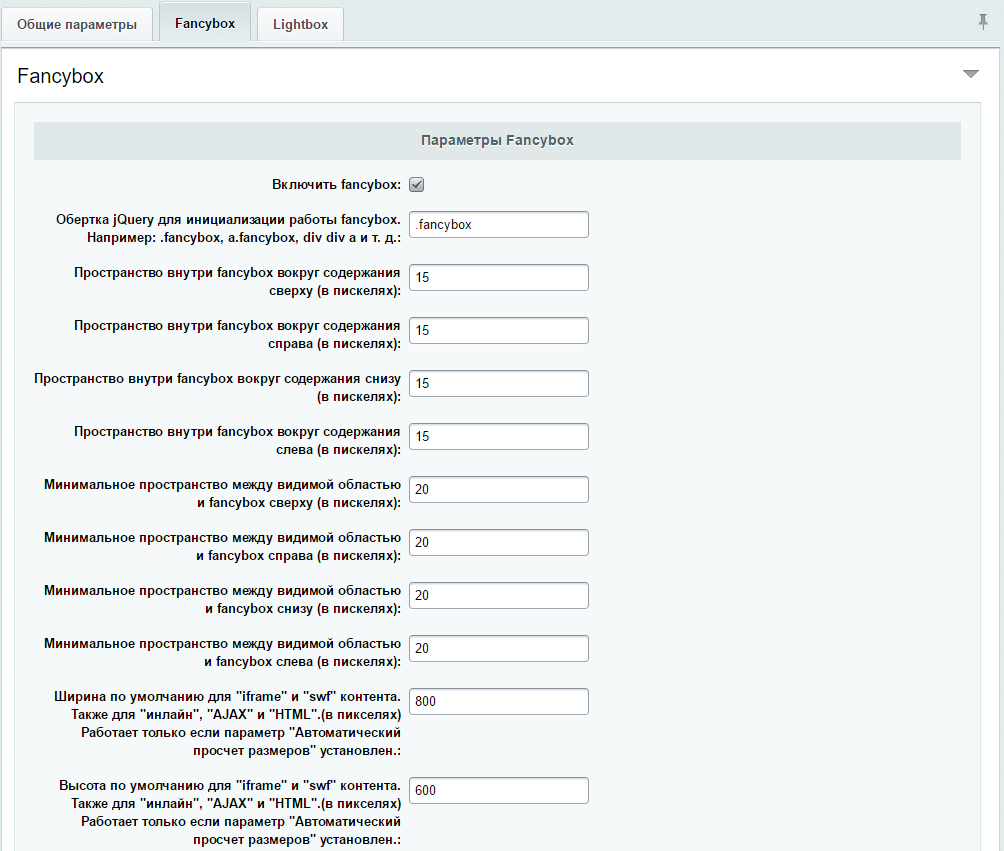Click the bottom minimum margin field
Image resolution: width=1004 pixels, height=851 pixels.
pyautogui.click(x=499, y=596)
